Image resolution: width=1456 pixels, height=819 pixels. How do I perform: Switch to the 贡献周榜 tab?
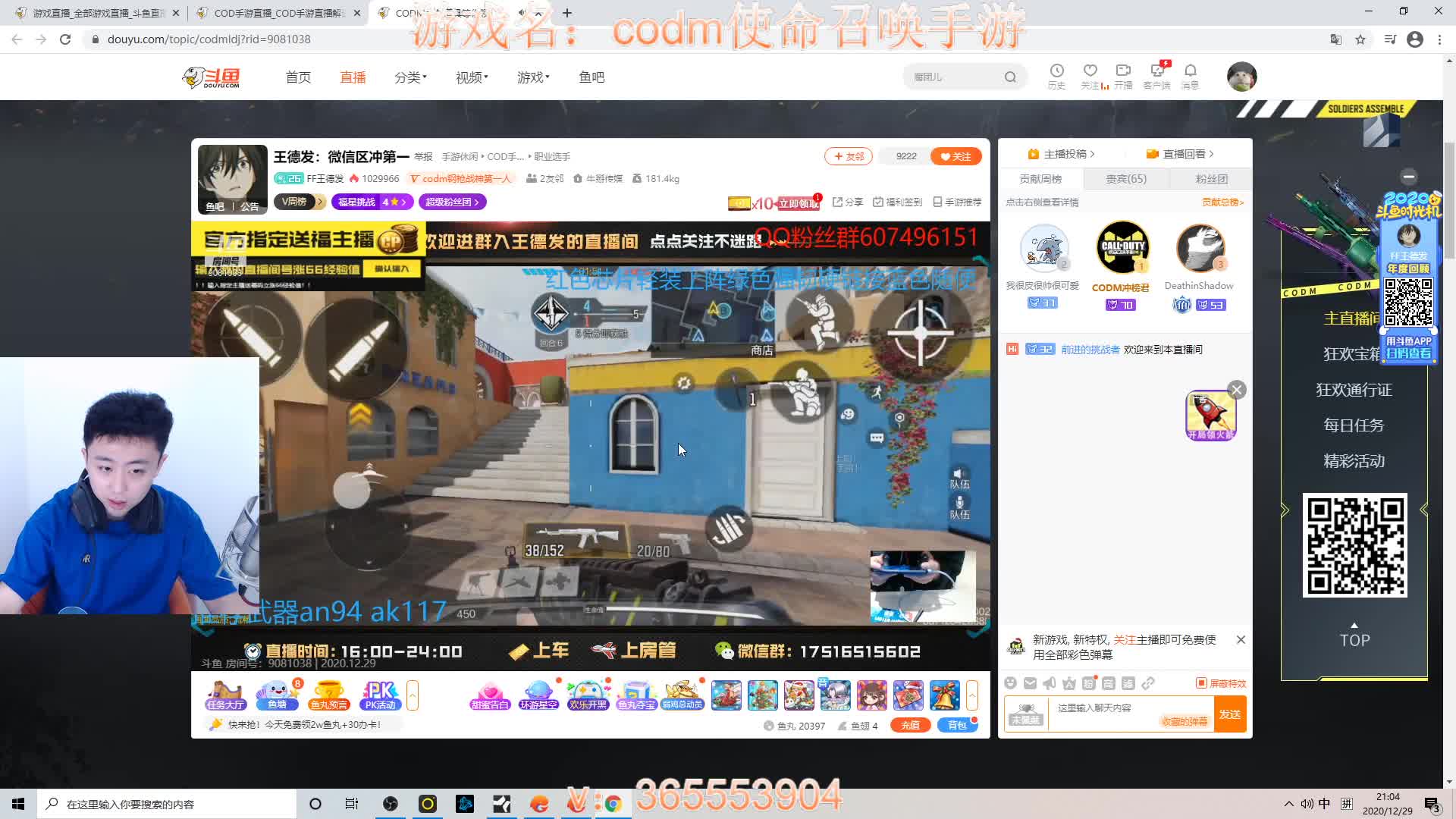point(1040,179)
